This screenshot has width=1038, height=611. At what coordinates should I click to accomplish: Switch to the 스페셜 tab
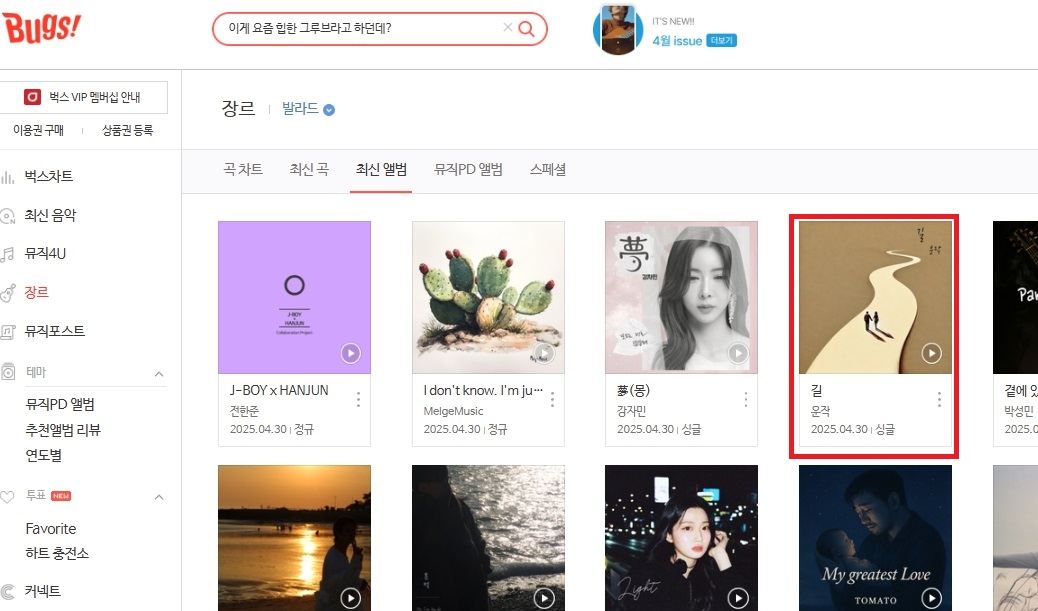click(x=547, y=170)
